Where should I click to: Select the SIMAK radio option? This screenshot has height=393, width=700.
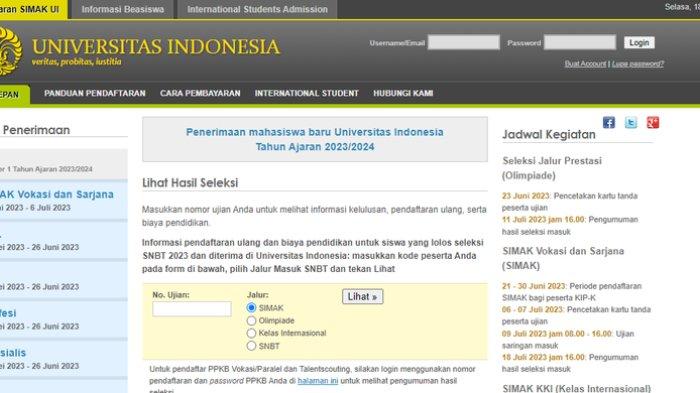(251, 308)
